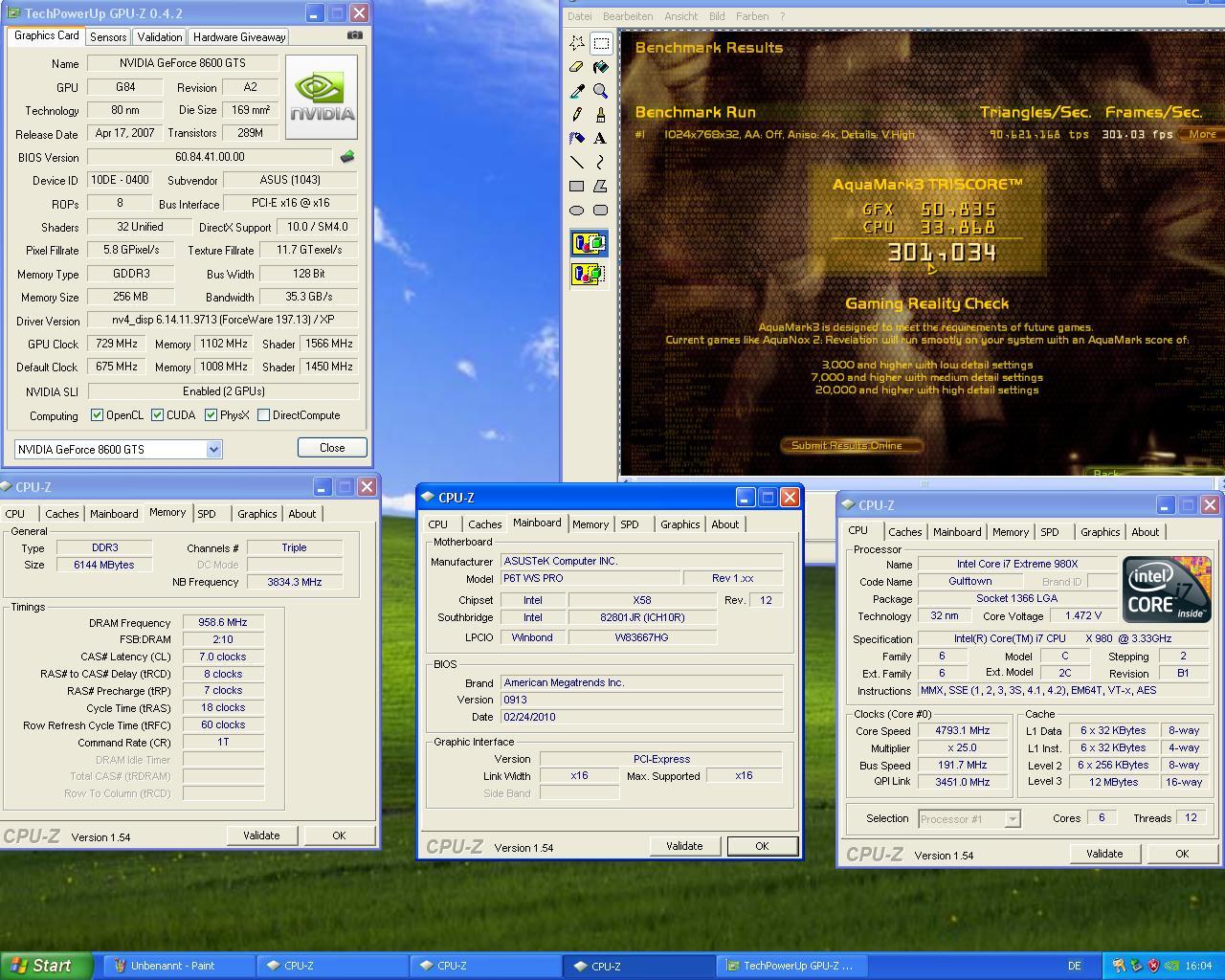The width and height of the screenshot is (1225, 980).
Task: Select the Polygon shape tool in Paint
Action: click(601, 187)
